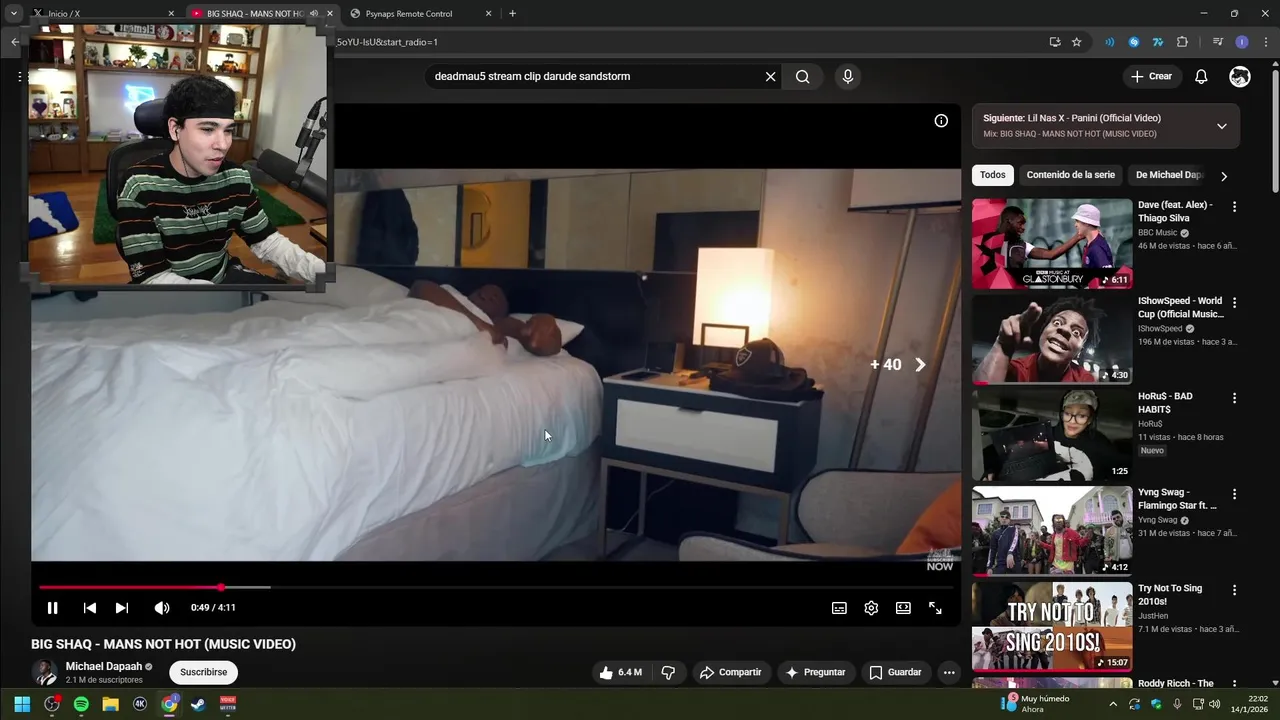The width and height of the screenshot is (1280, 720).
Task: Start voice search with the microphone
Action: [848, 76]
